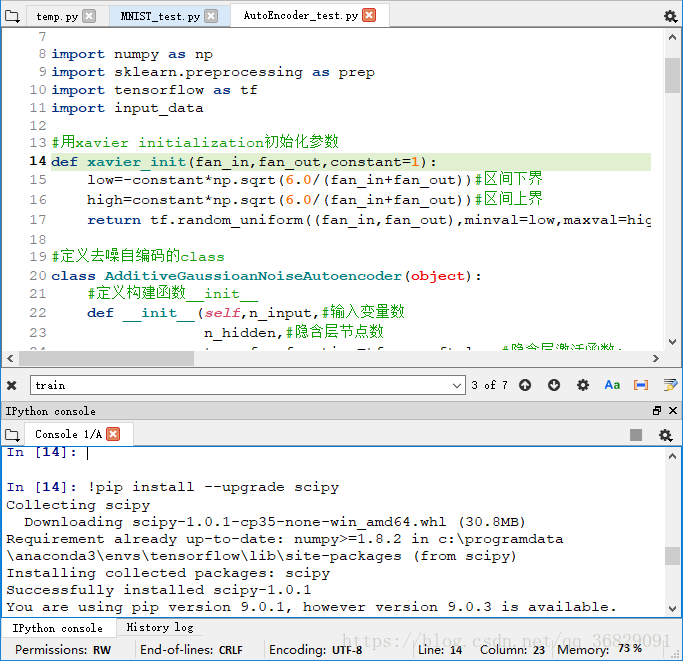Click the editor vertical scrollbar

pos(672,75)
